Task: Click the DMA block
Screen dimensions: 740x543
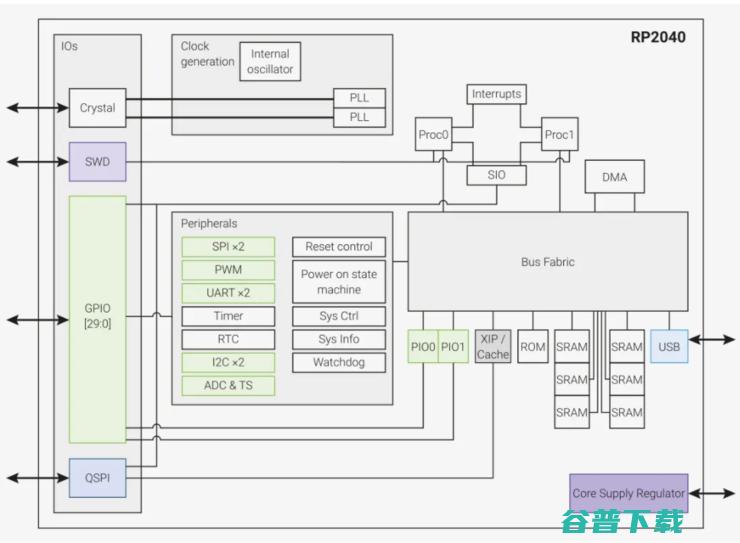Action: point(614,177)
